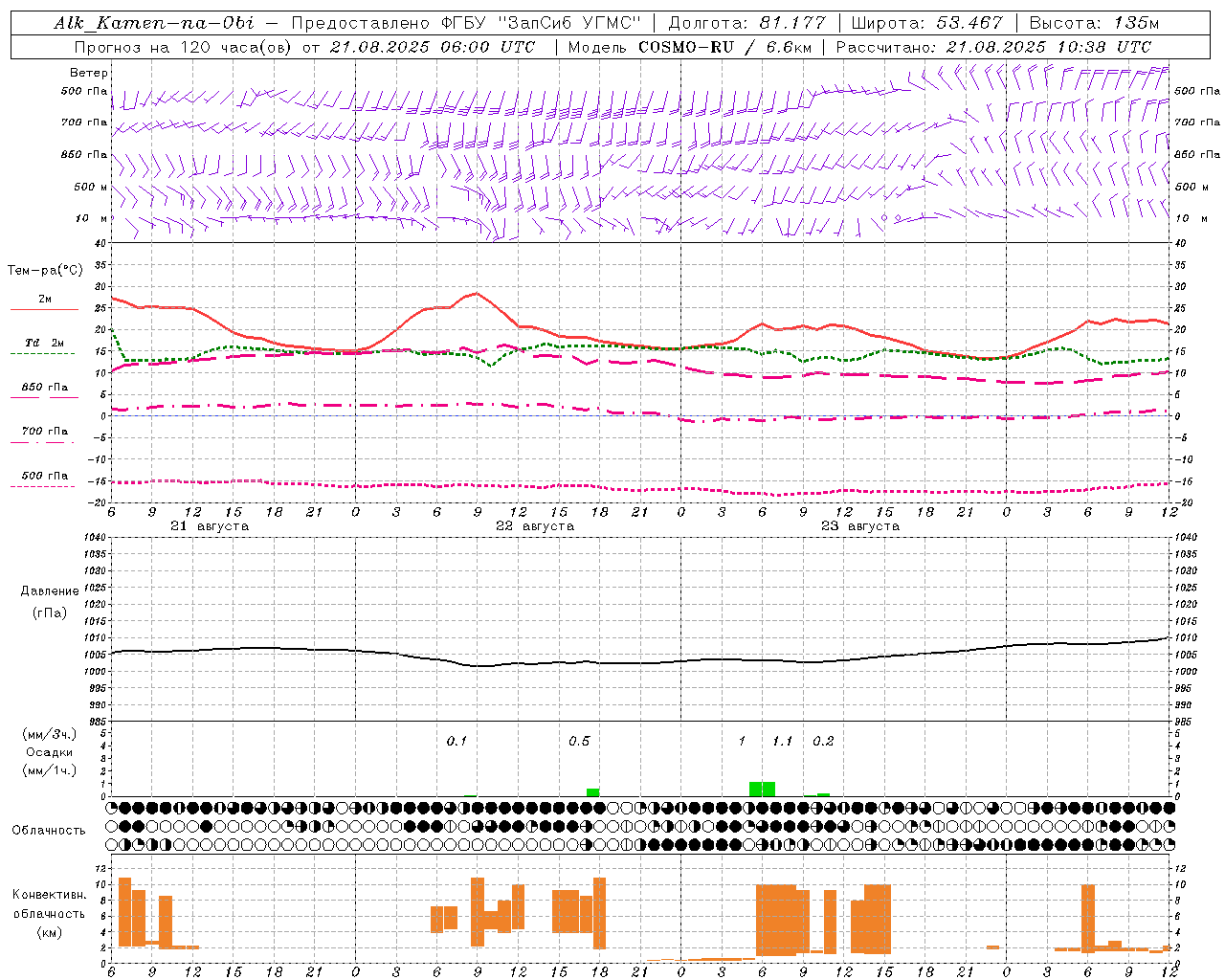Click the (мм/3ч.) precipitation unit label
Image resolution: width=1225 pixels, height=980 pixels.
tap(50, 734)
